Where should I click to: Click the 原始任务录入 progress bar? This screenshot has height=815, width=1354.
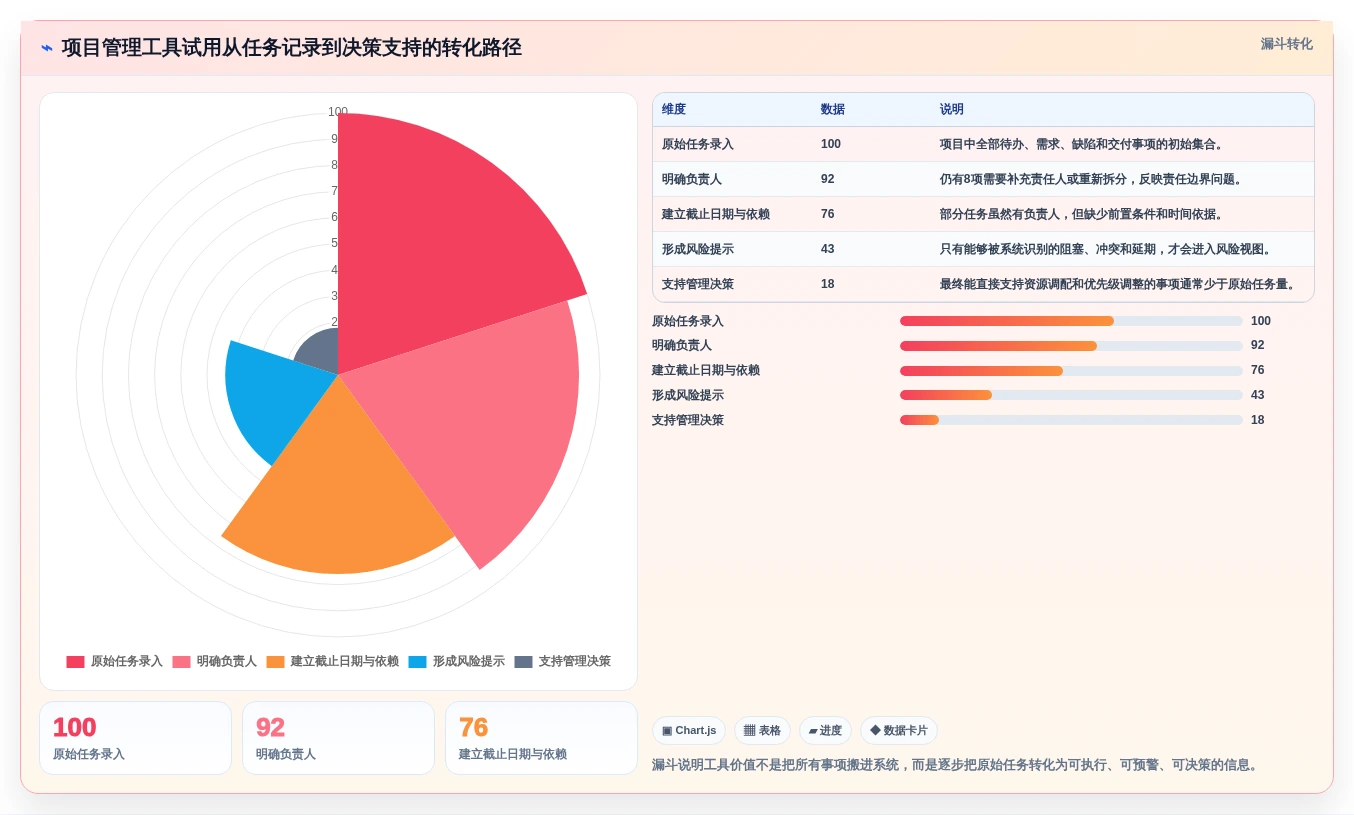(1071, 321)
